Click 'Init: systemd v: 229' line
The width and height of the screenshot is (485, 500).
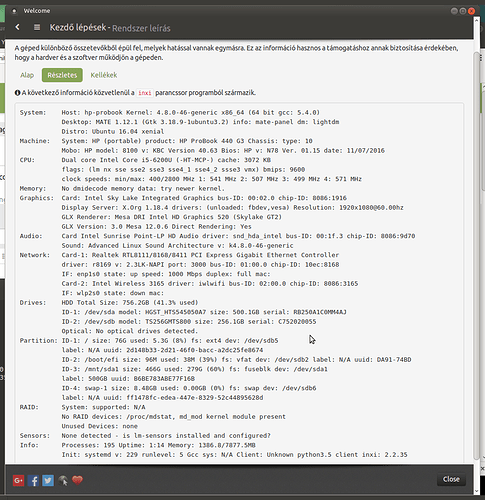pos(234,455)
